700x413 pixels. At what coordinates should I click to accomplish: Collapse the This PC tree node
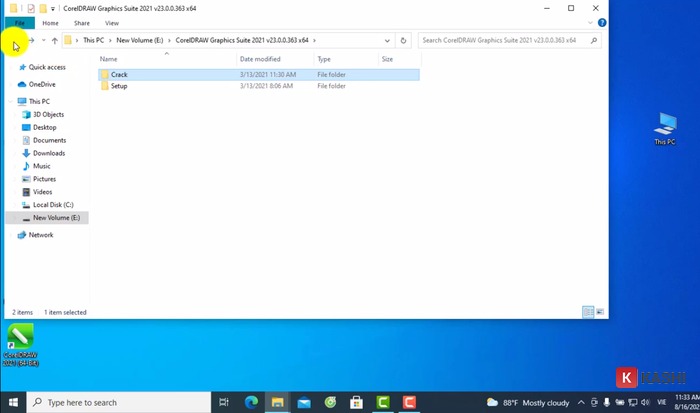10,101
